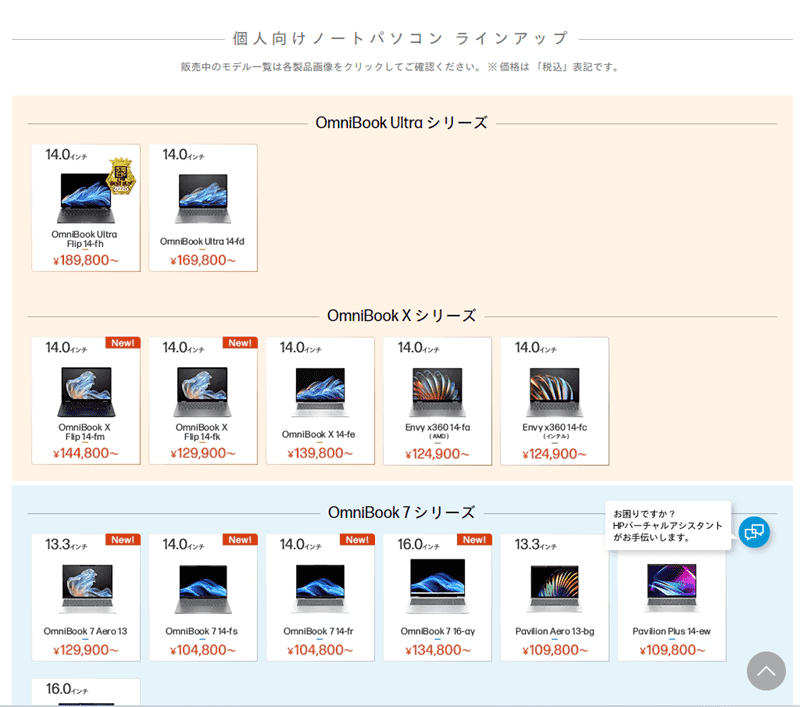800x707 pixels.
Task: Click the OmniBook X 14-fe product name
Action: pyautogui.click(x=318, y=434)
